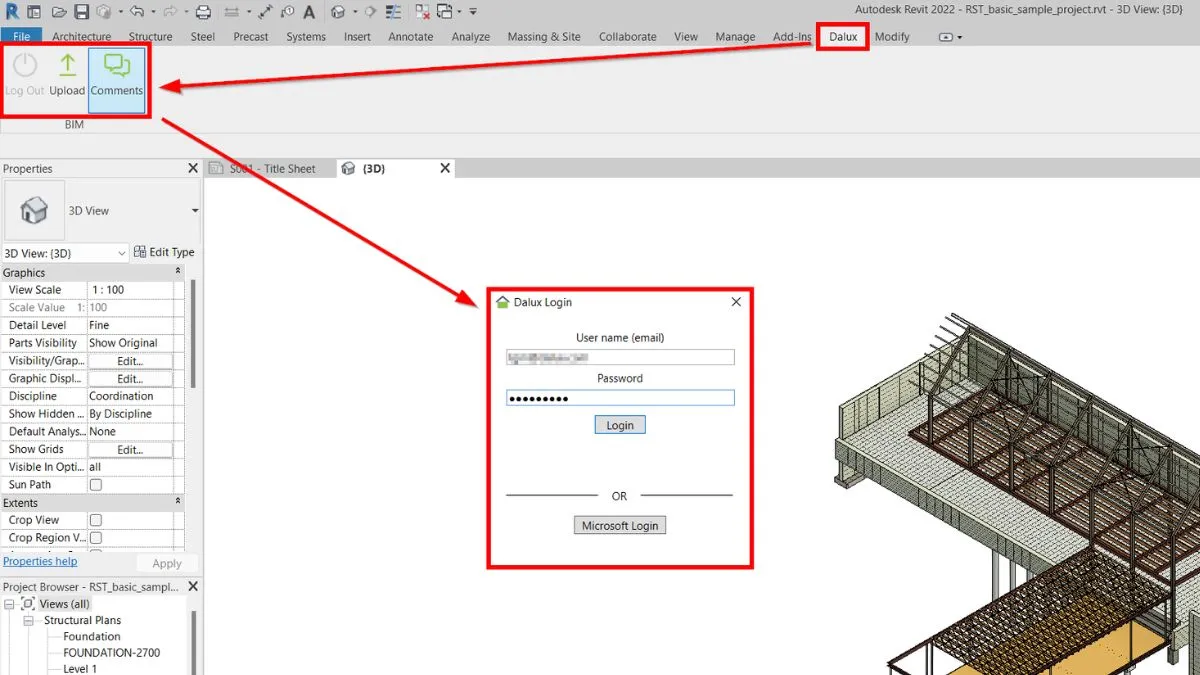
Task: Click the Synchronize with central icon
Action: click(103, 12)
